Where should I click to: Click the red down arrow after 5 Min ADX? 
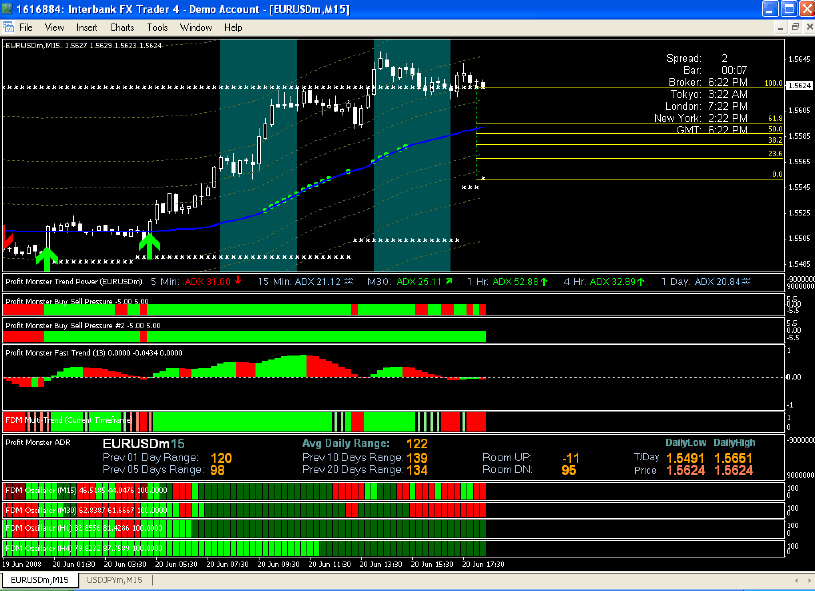tap(238, 281)
